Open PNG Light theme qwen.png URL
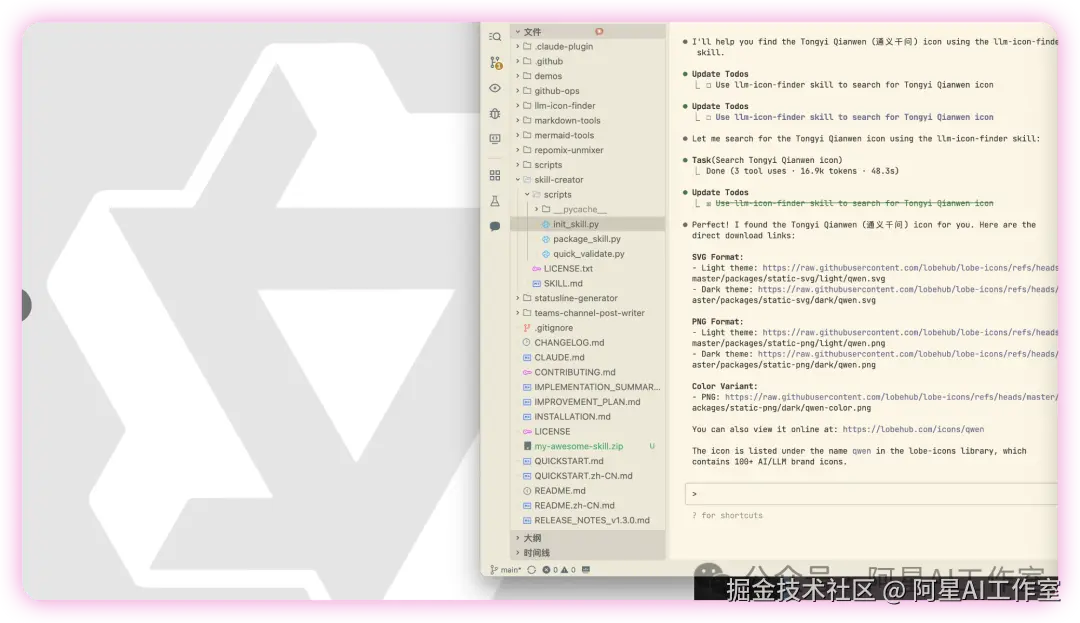The height and width of the screenshot is (623, 1080). tap(910, 332)
